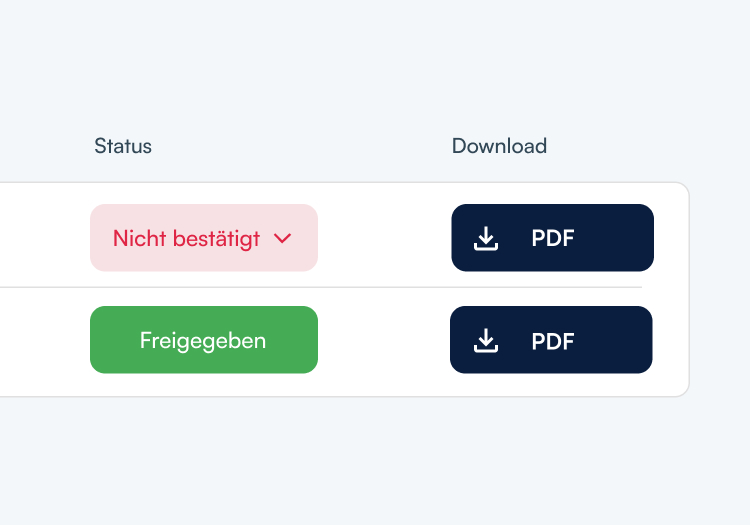Click the PDF label in the bottom row button
Image resolution: width=750 pixels, height=525 pixels.
pyautogui.click(x=553, y=341)
